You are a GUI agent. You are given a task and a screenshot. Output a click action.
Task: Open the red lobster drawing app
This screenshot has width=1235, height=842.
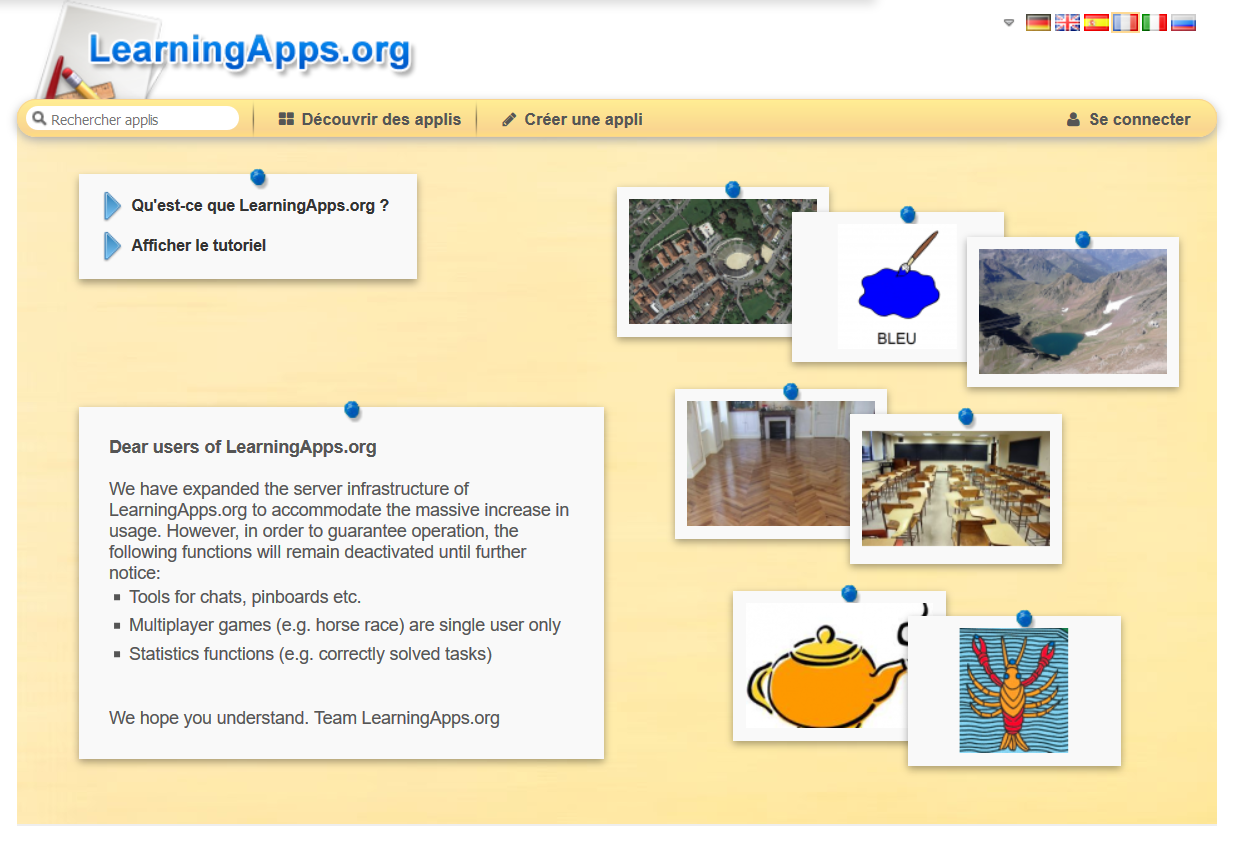tap(1014, 690)
